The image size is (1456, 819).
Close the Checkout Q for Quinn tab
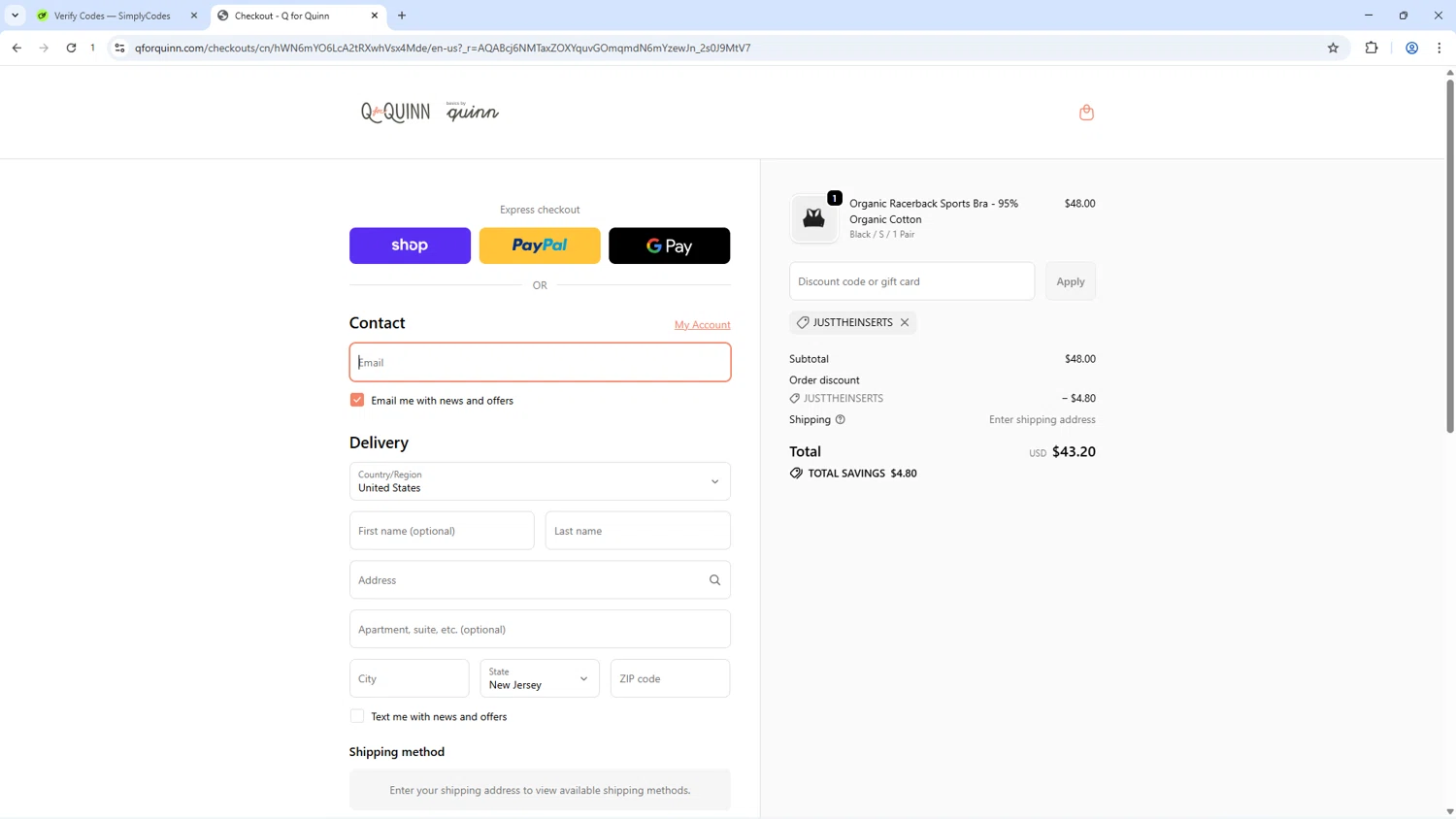[375, 16]
